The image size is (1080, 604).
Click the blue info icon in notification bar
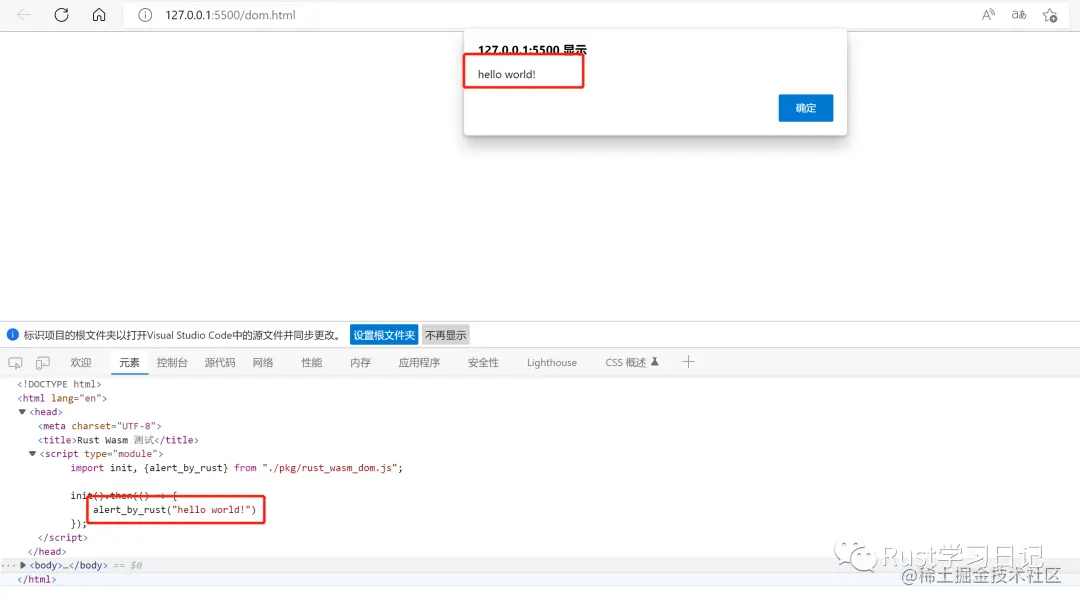[x=12, y=335]
